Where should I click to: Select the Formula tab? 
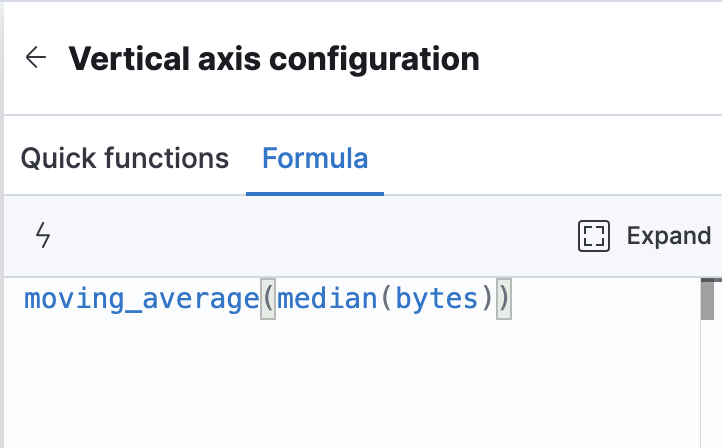click(315, 158)
